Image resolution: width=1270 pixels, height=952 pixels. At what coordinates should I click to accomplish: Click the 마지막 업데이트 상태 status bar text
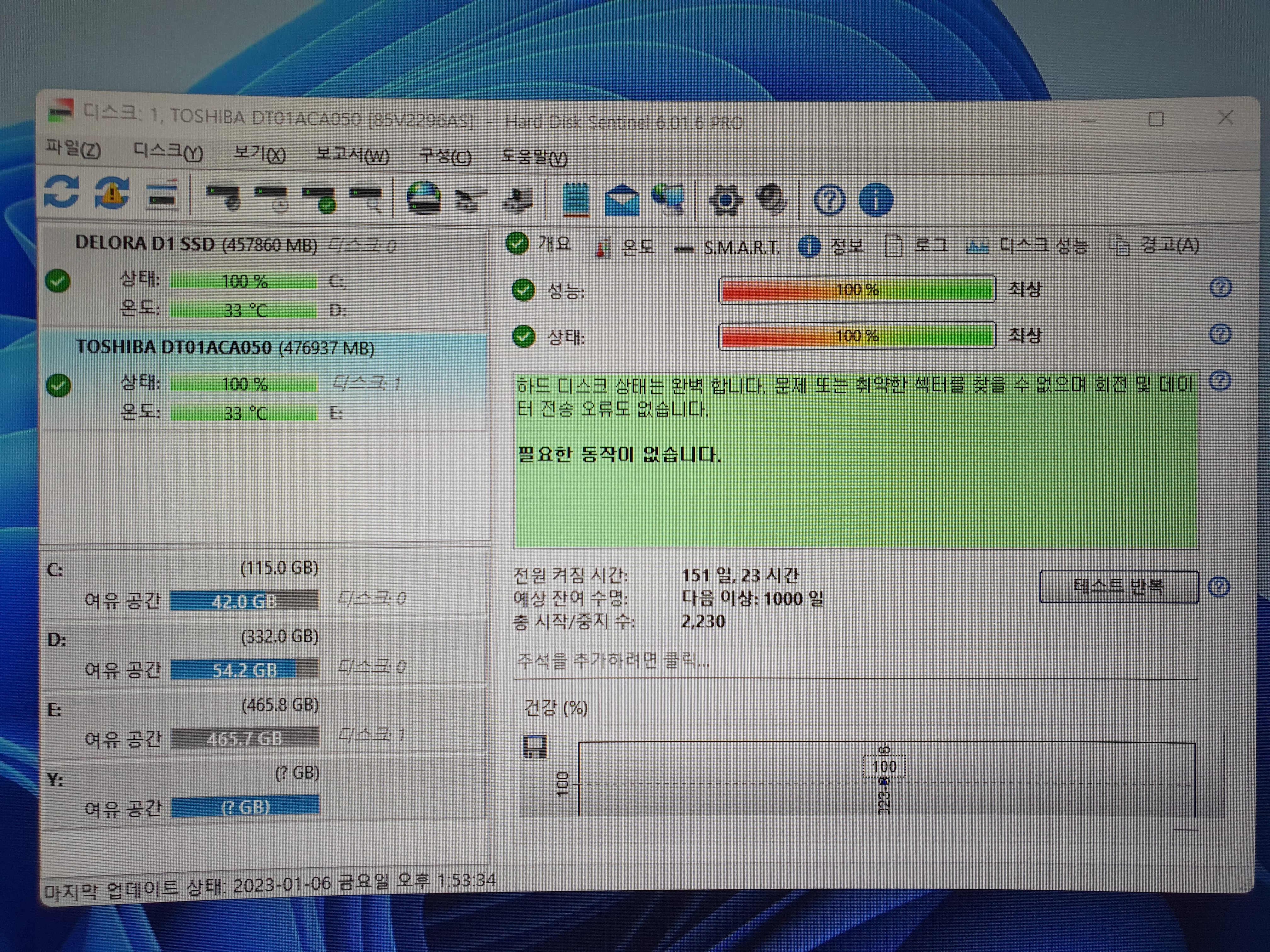270,885
